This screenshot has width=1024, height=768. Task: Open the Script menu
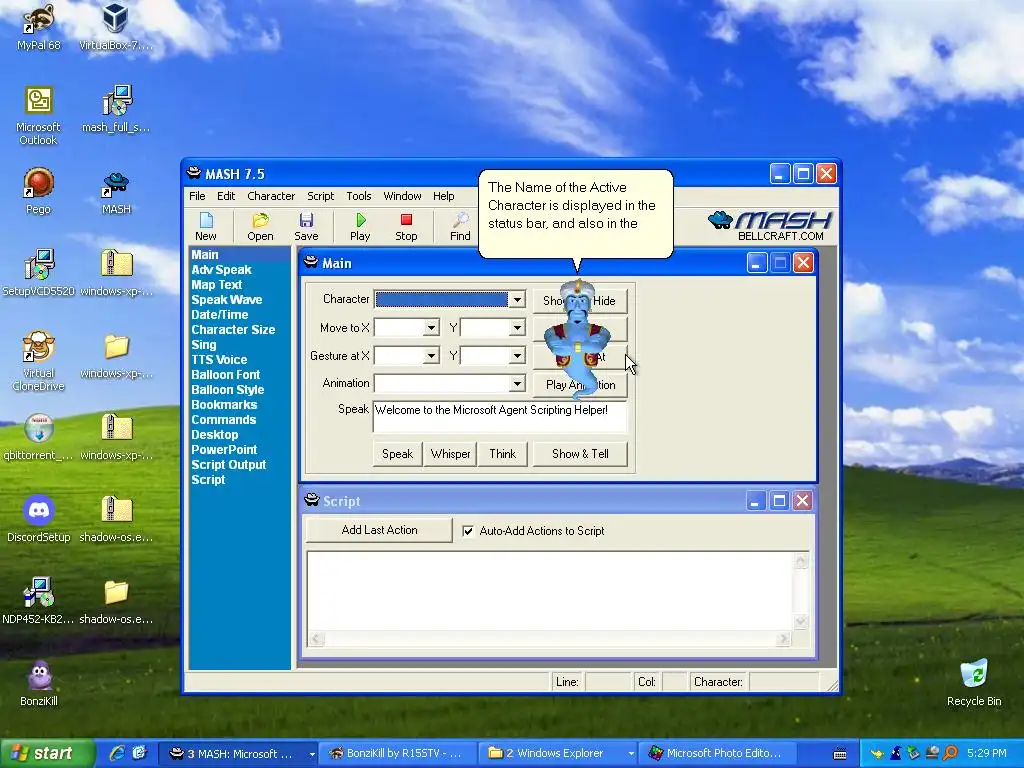tap(321, 196)
